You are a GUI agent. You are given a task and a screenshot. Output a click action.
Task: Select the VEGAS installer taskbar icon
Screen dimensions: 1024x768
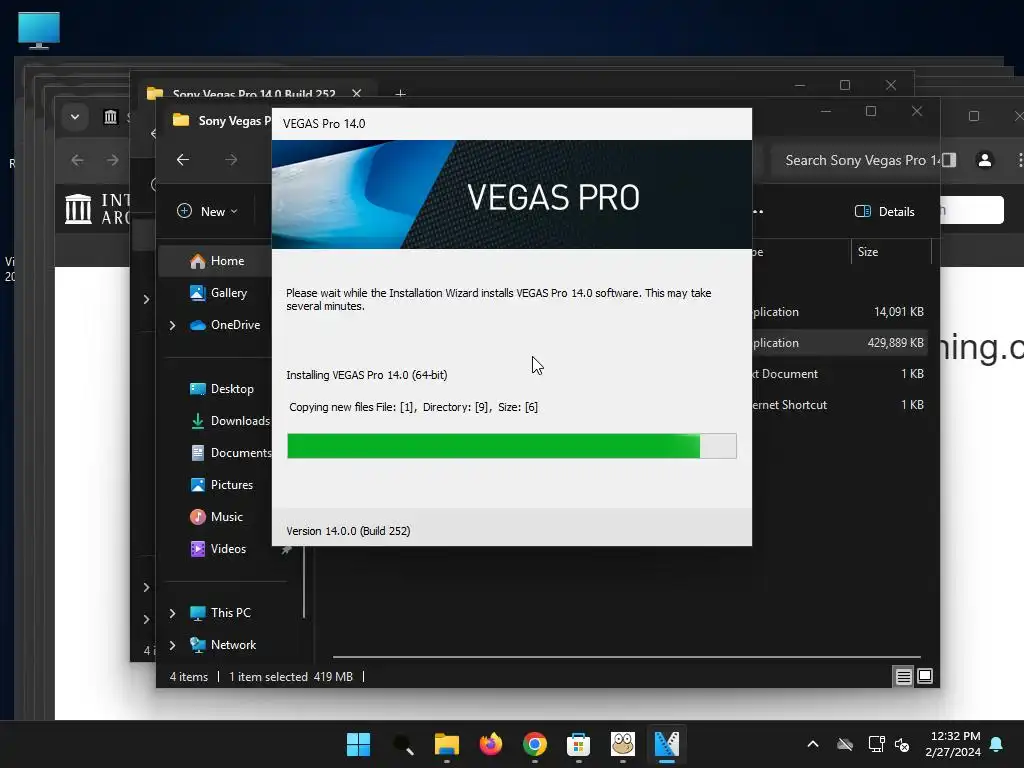click(666, 744)
